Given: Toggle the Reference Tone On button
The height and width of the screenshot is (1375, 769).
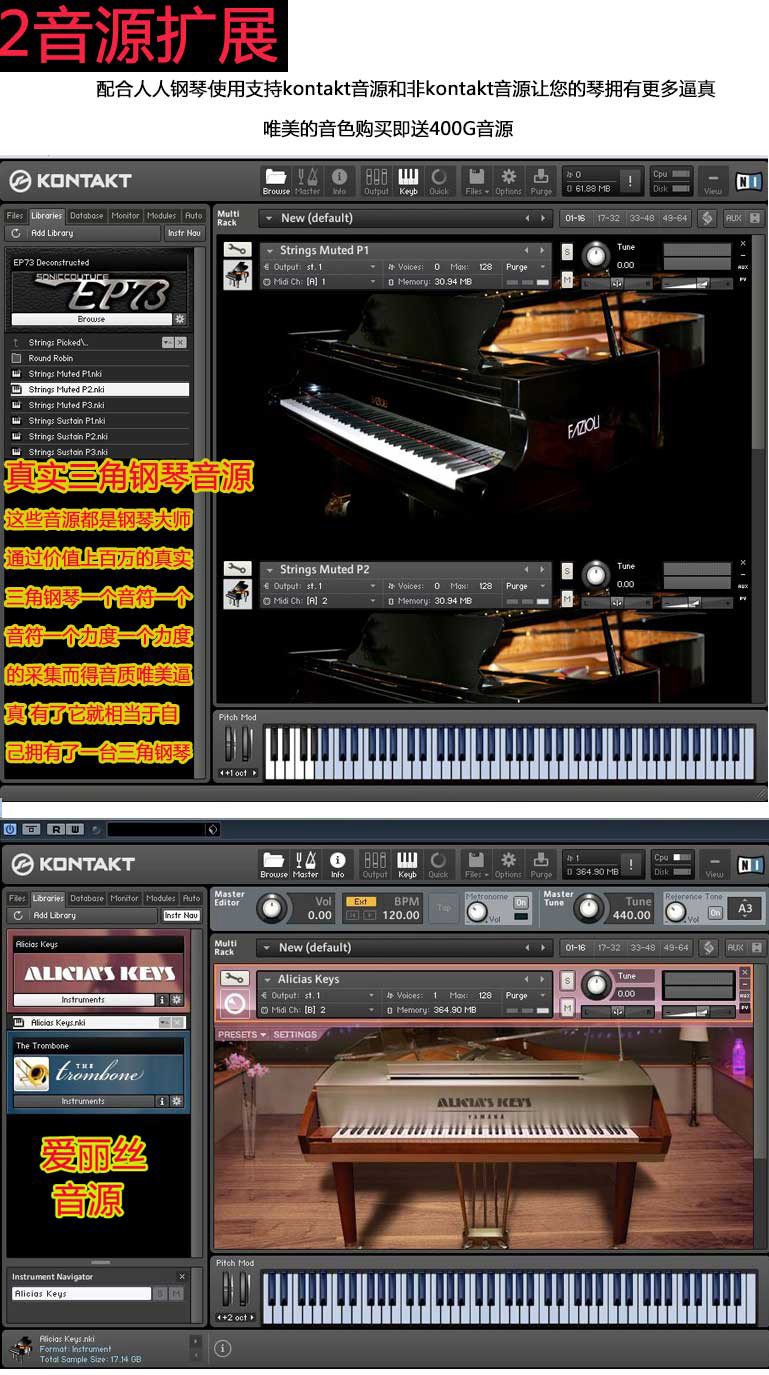Looking at the screenshot, I should pyautogui.click(x=715, y=913).
